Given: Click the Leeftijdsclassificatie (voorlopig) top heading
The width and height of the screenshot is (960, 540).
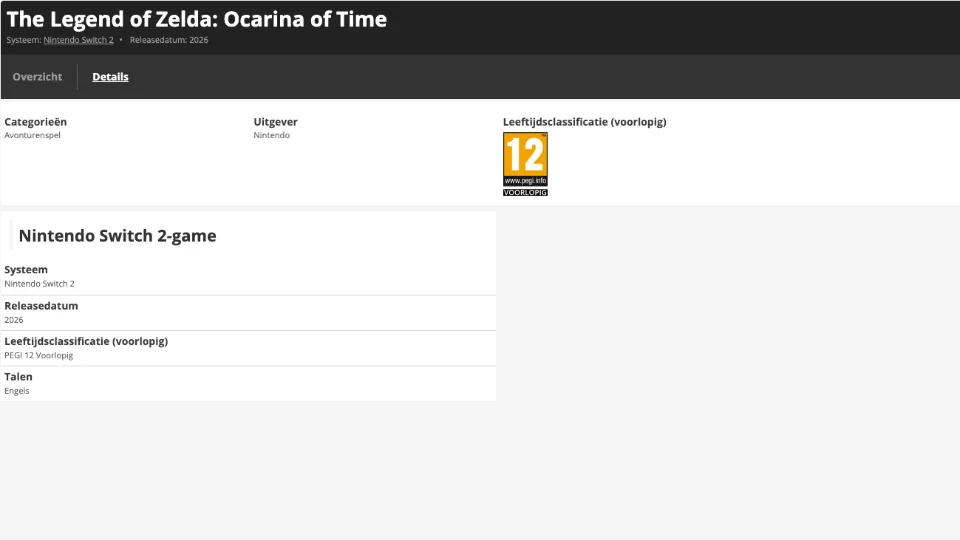Looking at the screenshot, I should 585,122.
